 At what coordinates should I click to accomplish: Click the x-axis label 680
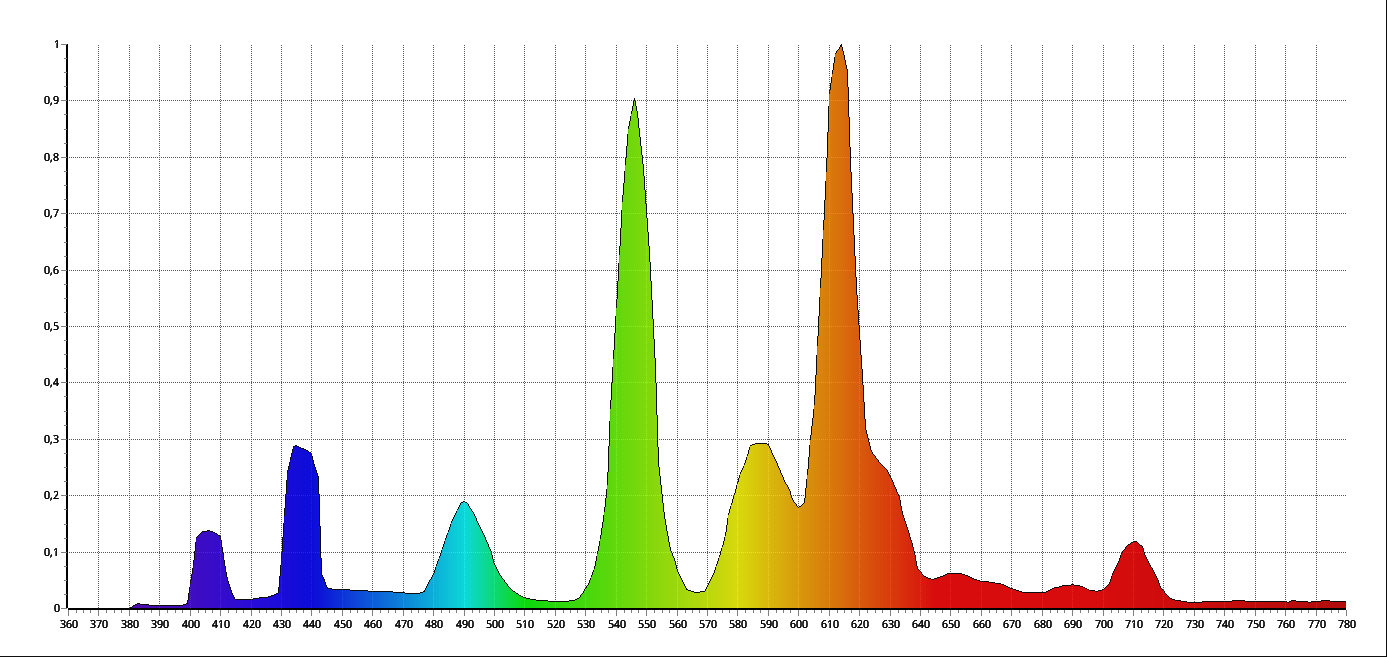(x=1043, y=625)
